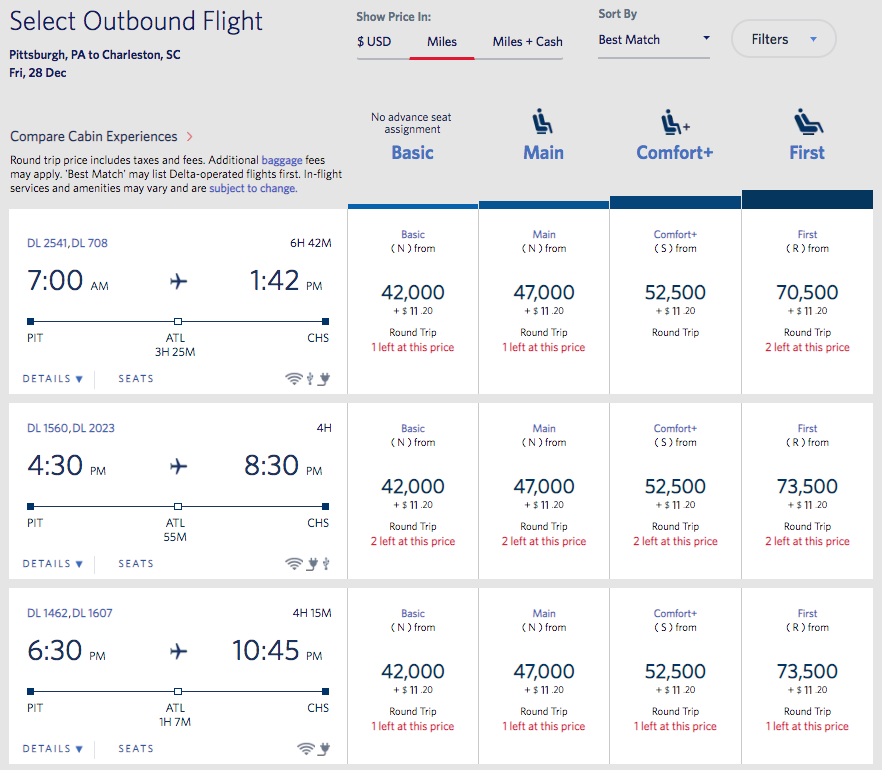Select the Miles + Cash price option

(527, 42)
